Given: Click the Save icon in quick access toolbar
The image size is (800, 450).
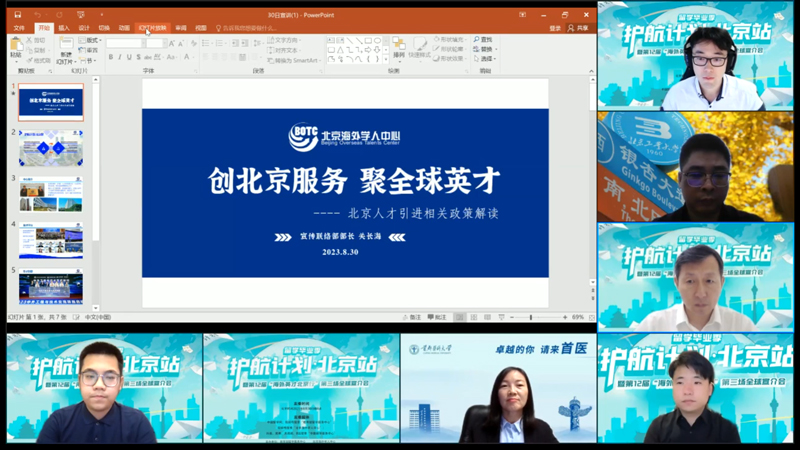Looking at the screenshot, I should pos(18,15).
